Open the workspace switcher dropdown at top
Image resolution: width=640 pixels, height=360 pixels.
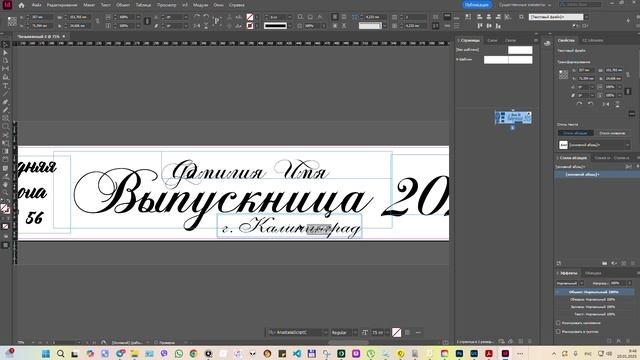pos(525,5)
